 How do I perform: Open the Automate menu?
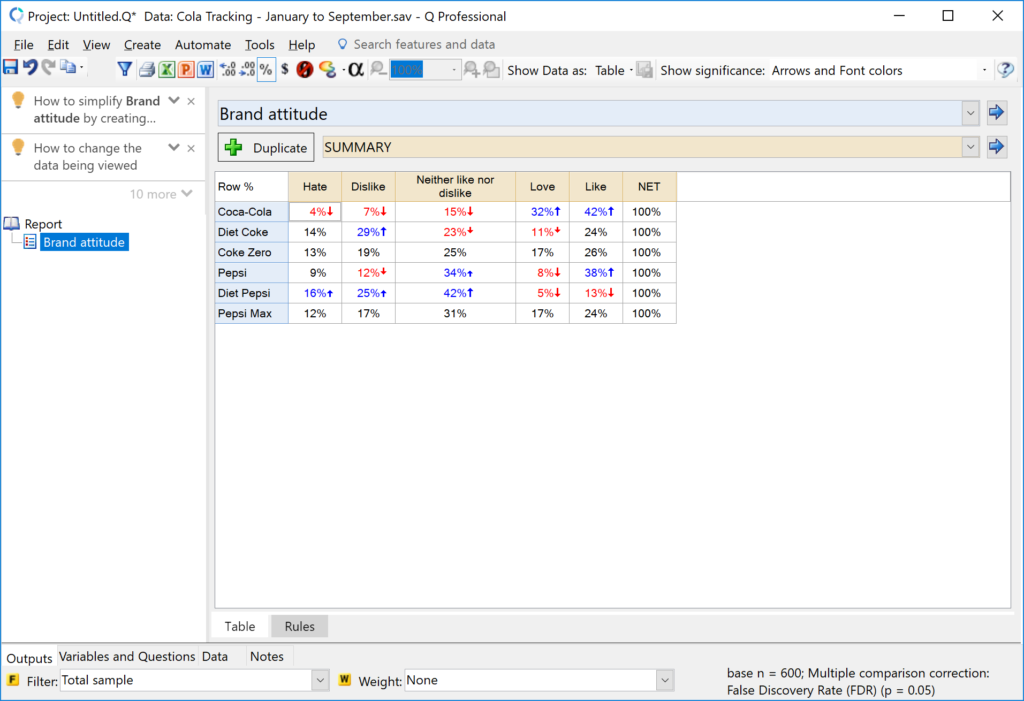(x=203, y=44)
